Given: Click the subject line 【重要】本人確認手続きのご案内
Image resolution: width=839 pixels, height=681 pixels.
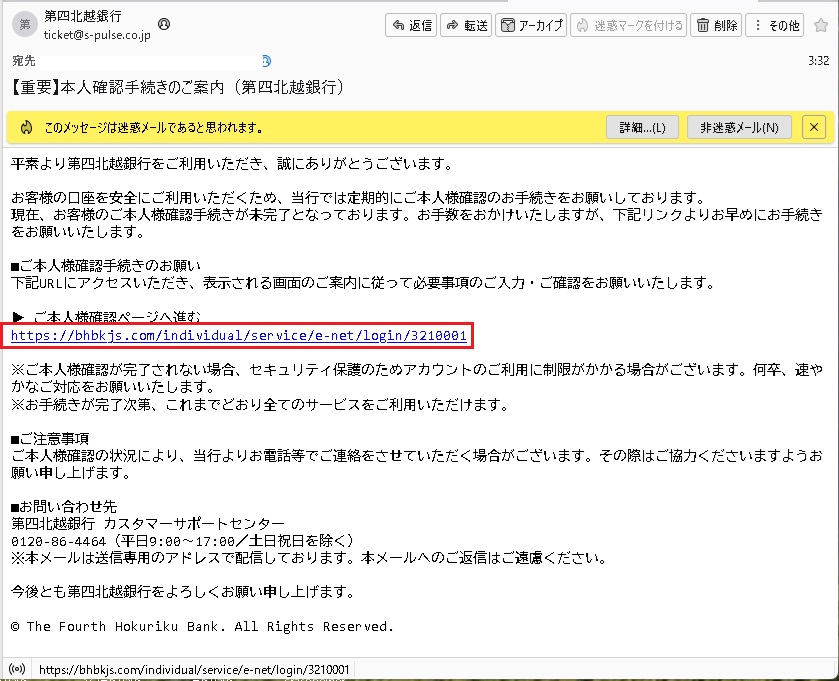Looking at the screenshot, I should coord(177,87).
